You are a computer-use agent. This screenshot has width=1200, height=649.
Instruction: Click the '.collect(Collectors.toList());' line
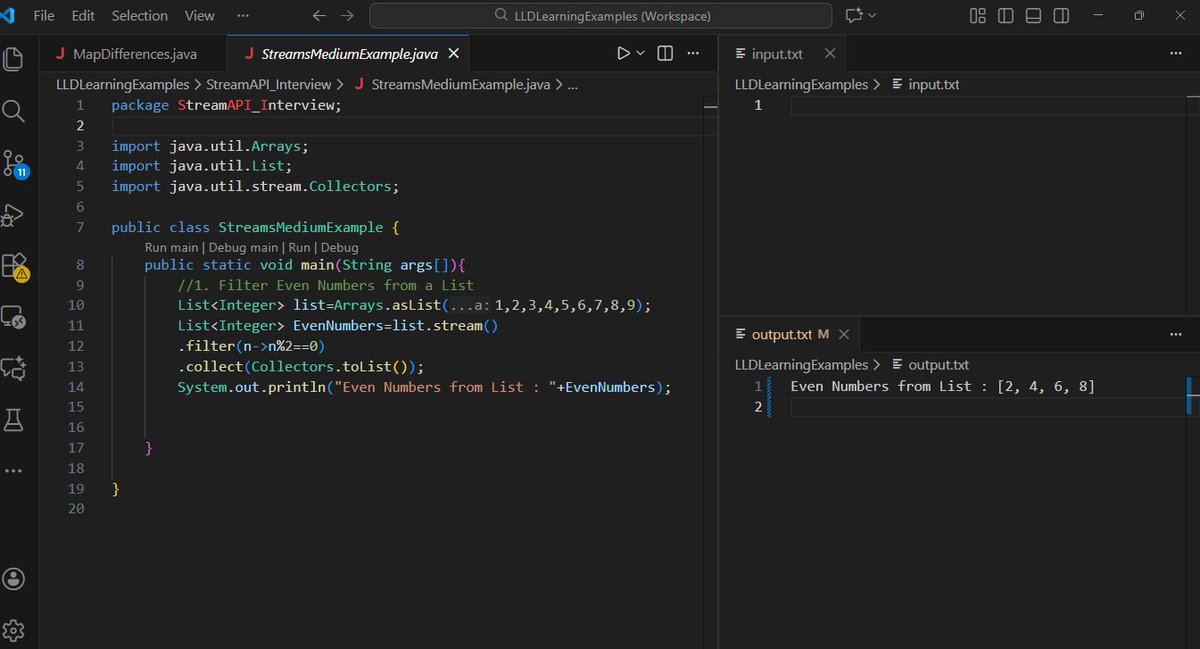[301, 366]
